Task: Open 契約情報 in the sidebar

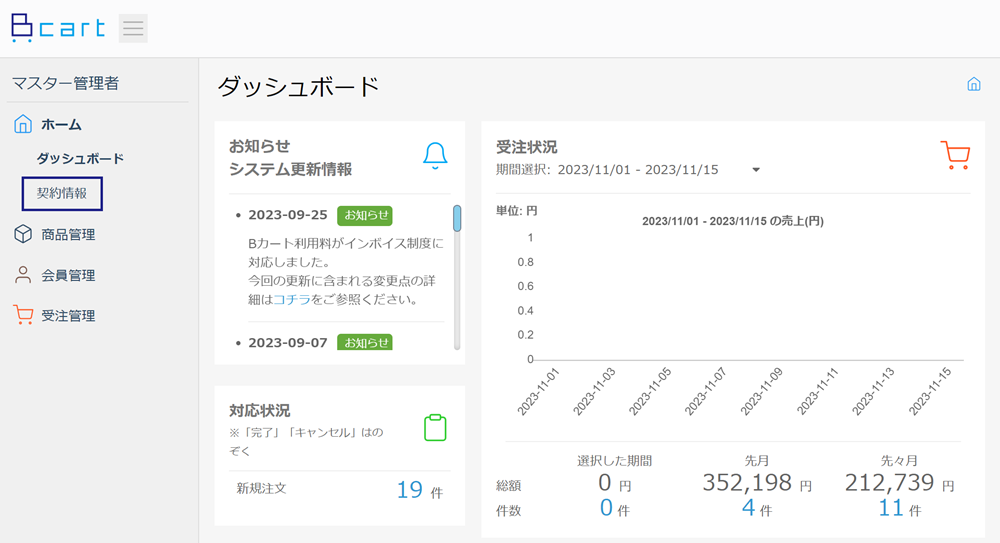Action: pos(62,193)
